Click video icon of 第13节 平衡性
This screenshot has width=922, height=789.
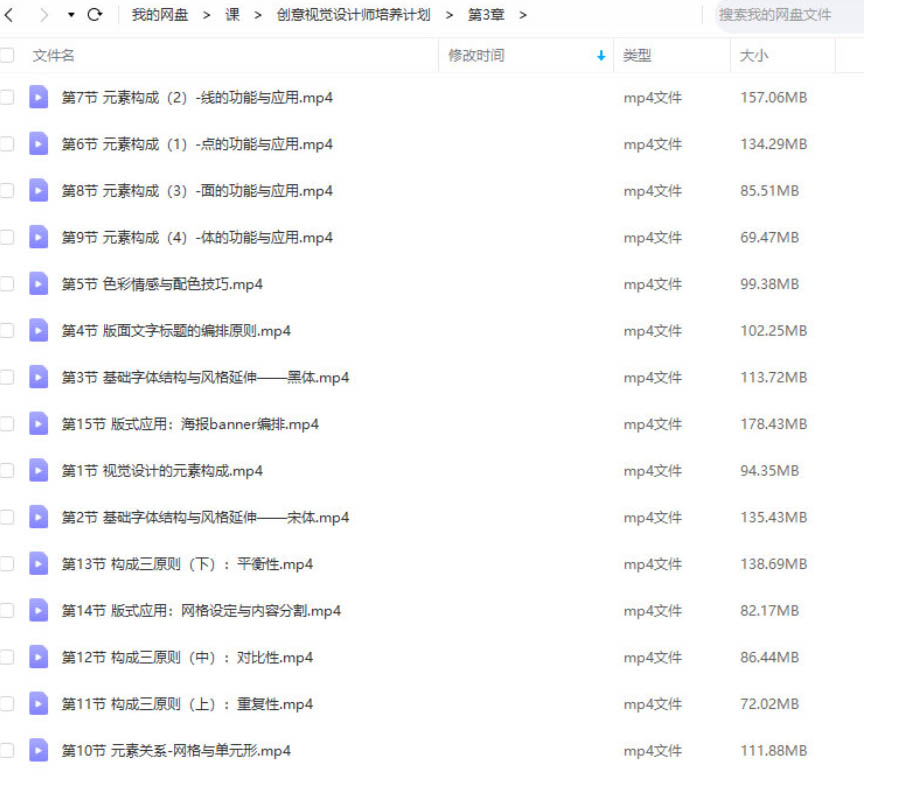click(38, 564)
